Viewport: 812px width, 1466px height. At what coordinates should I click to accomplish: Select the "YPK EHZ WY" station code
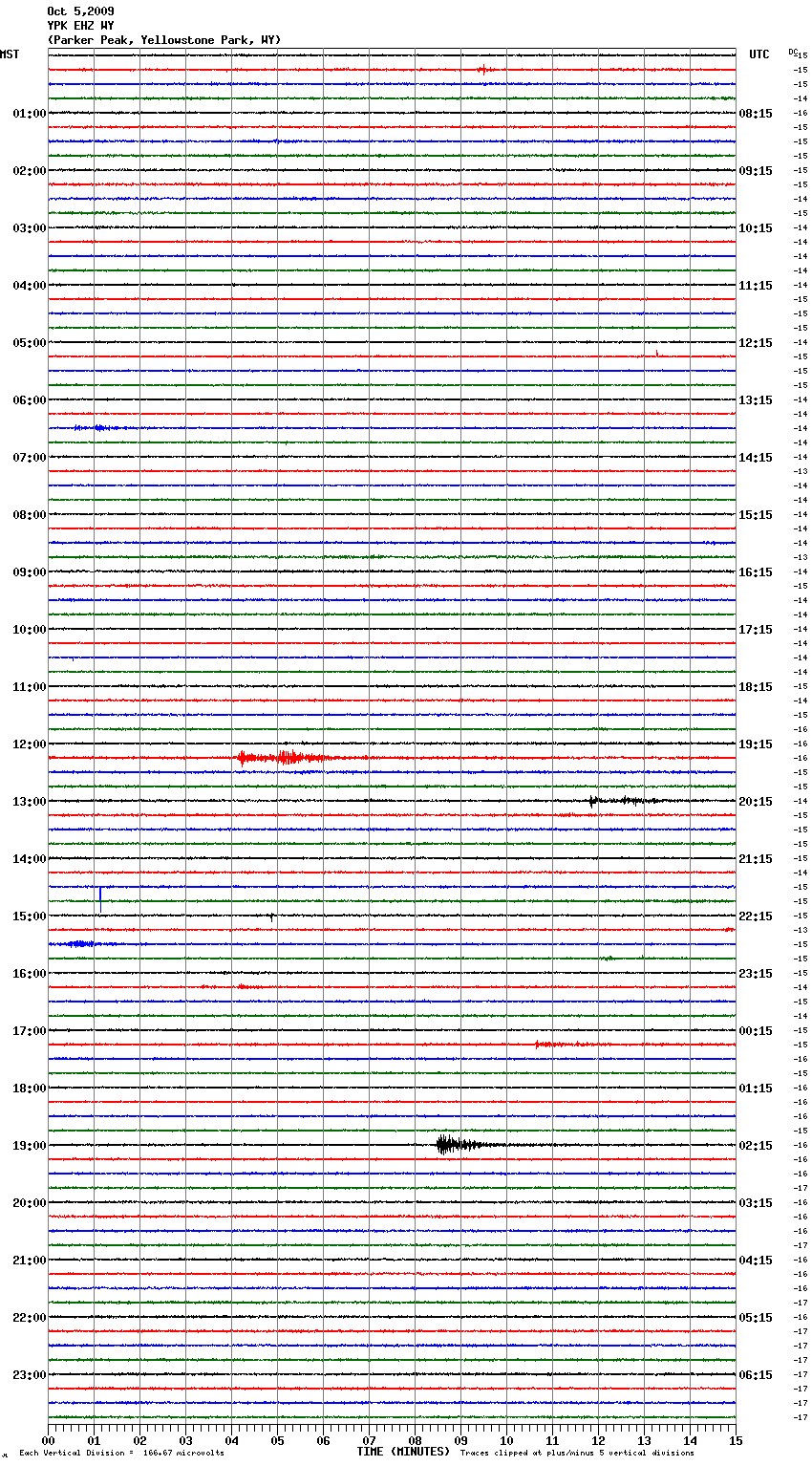coord(80,26)
